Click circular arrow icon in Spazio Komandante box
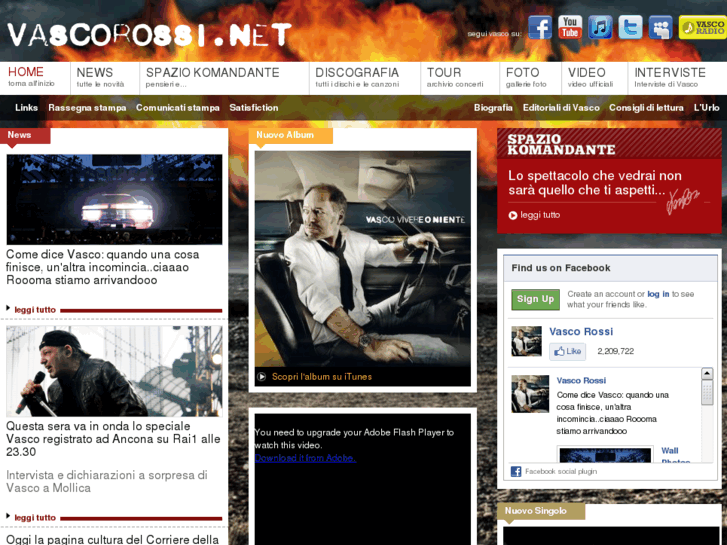The image size is (727, 545). (x=512, y=215)
